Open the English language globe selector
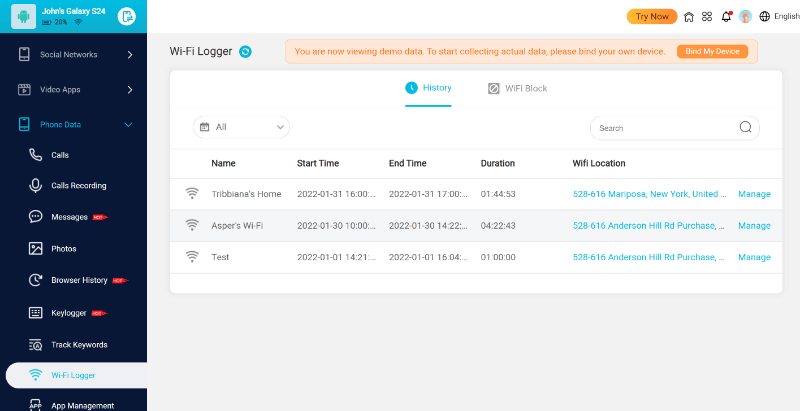Image resolution: width=800 pixels, height=411 pixels. click(x=779, y=17)
